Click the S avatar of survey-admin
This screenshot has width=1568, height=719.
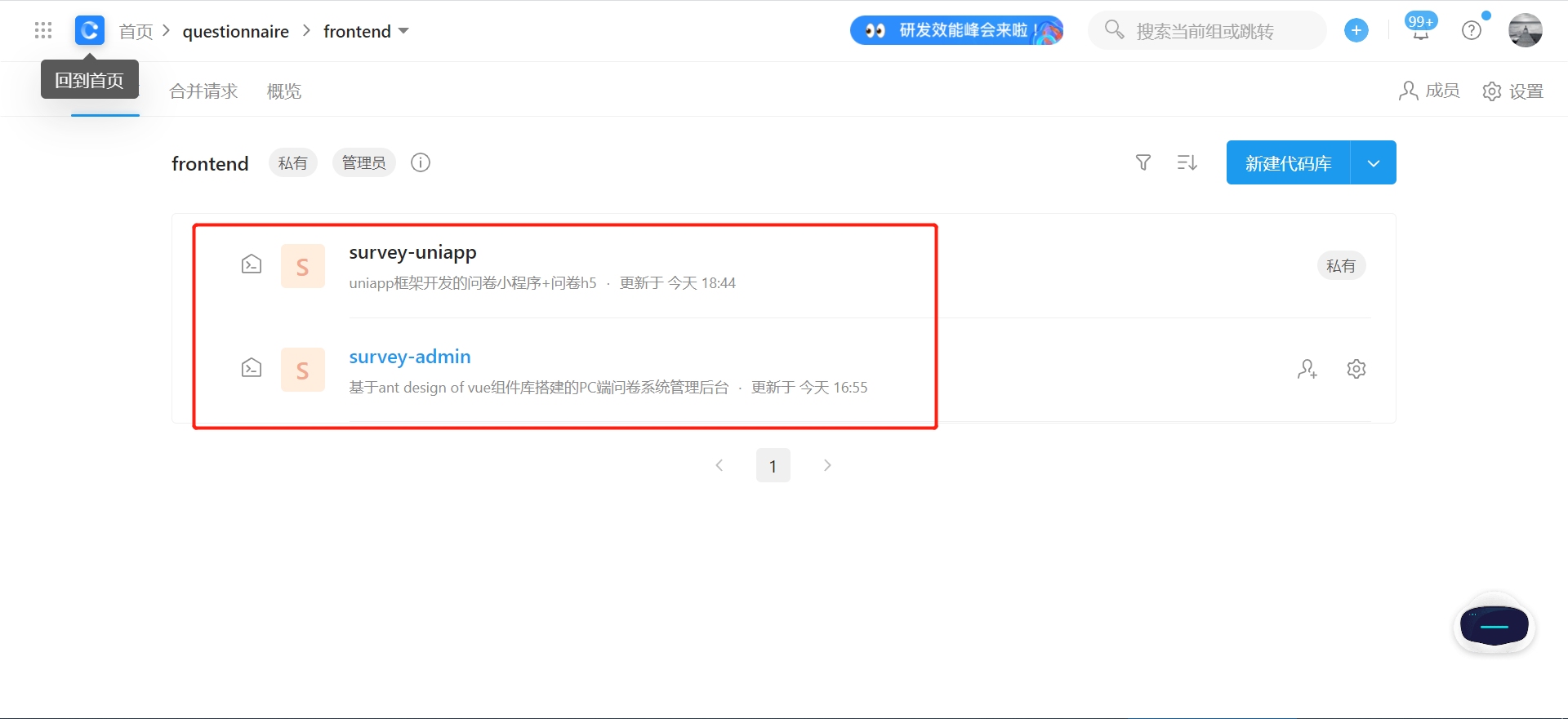pyautogui.click(x=303, y=370)
